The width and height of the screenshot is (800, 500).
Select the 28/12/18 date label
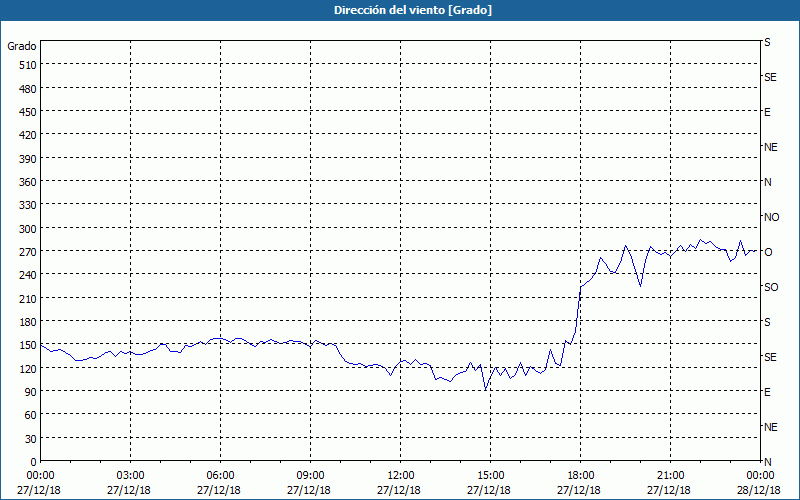click(x=759, y=490)
